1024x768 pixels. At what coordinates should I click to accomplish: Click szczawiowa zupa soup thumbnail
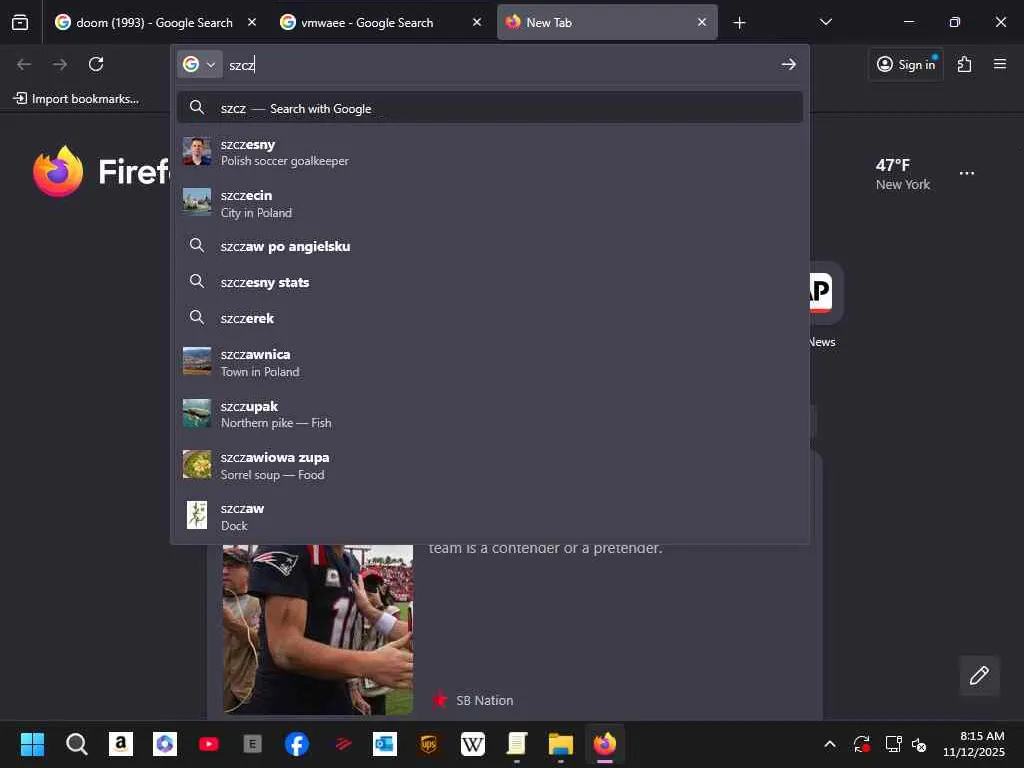197,464
